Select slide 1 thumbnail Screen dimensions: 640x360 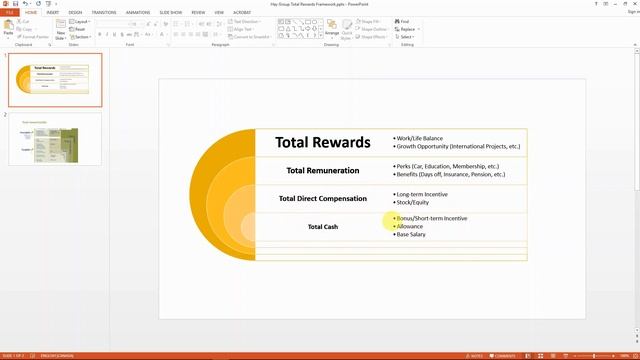[55, 80]
